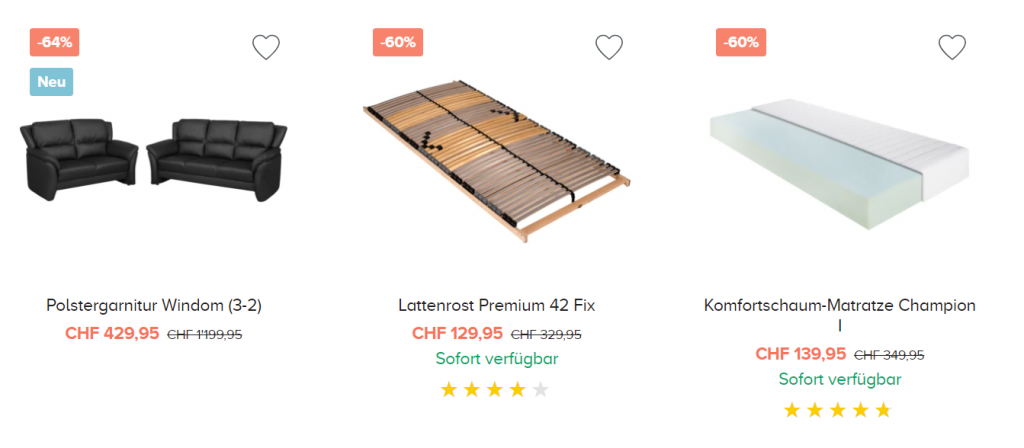The image size is (1024, 448).
Task: Click the five-star rating under the mattress
Action: (837, 410)
